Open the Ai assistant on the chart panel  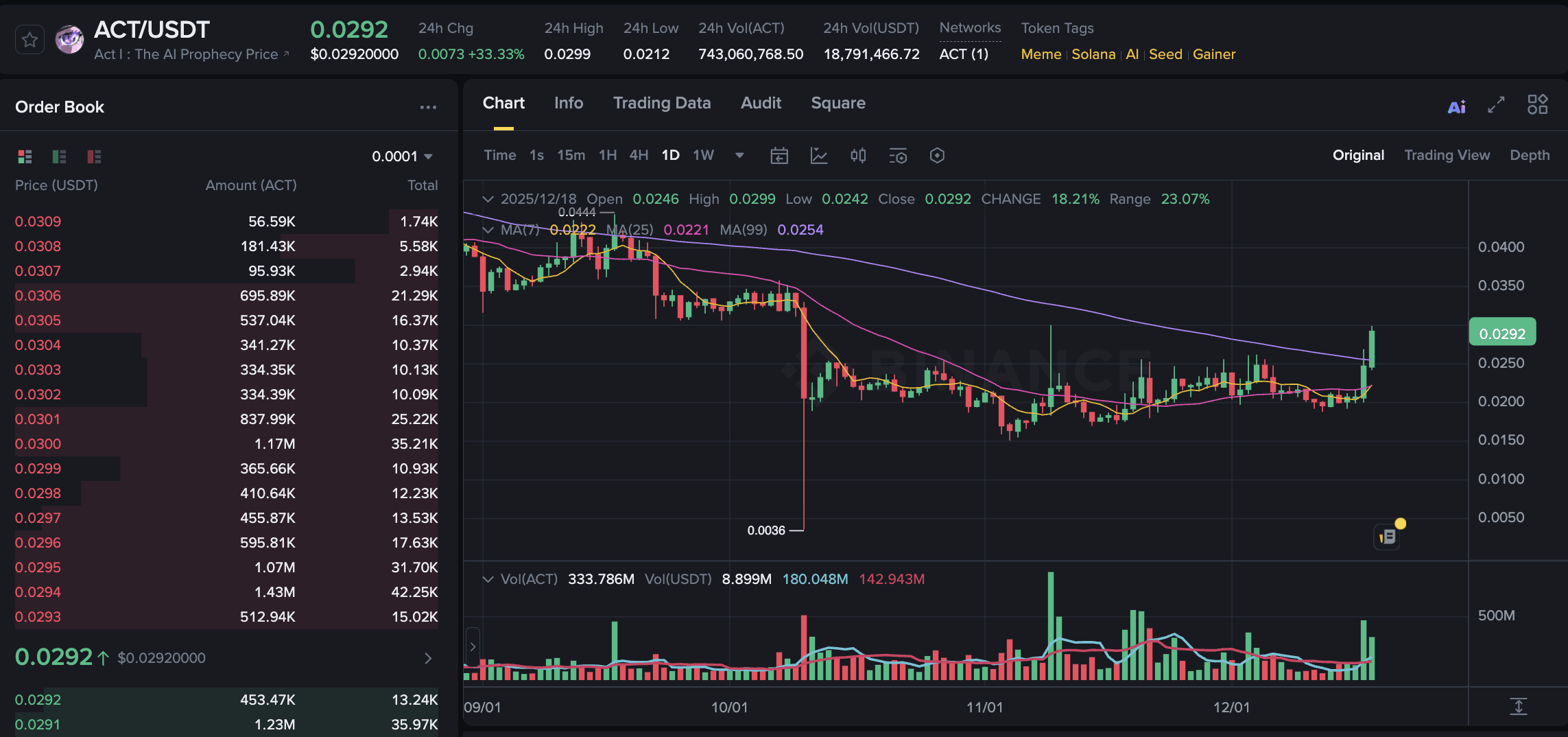point(1457,106)
